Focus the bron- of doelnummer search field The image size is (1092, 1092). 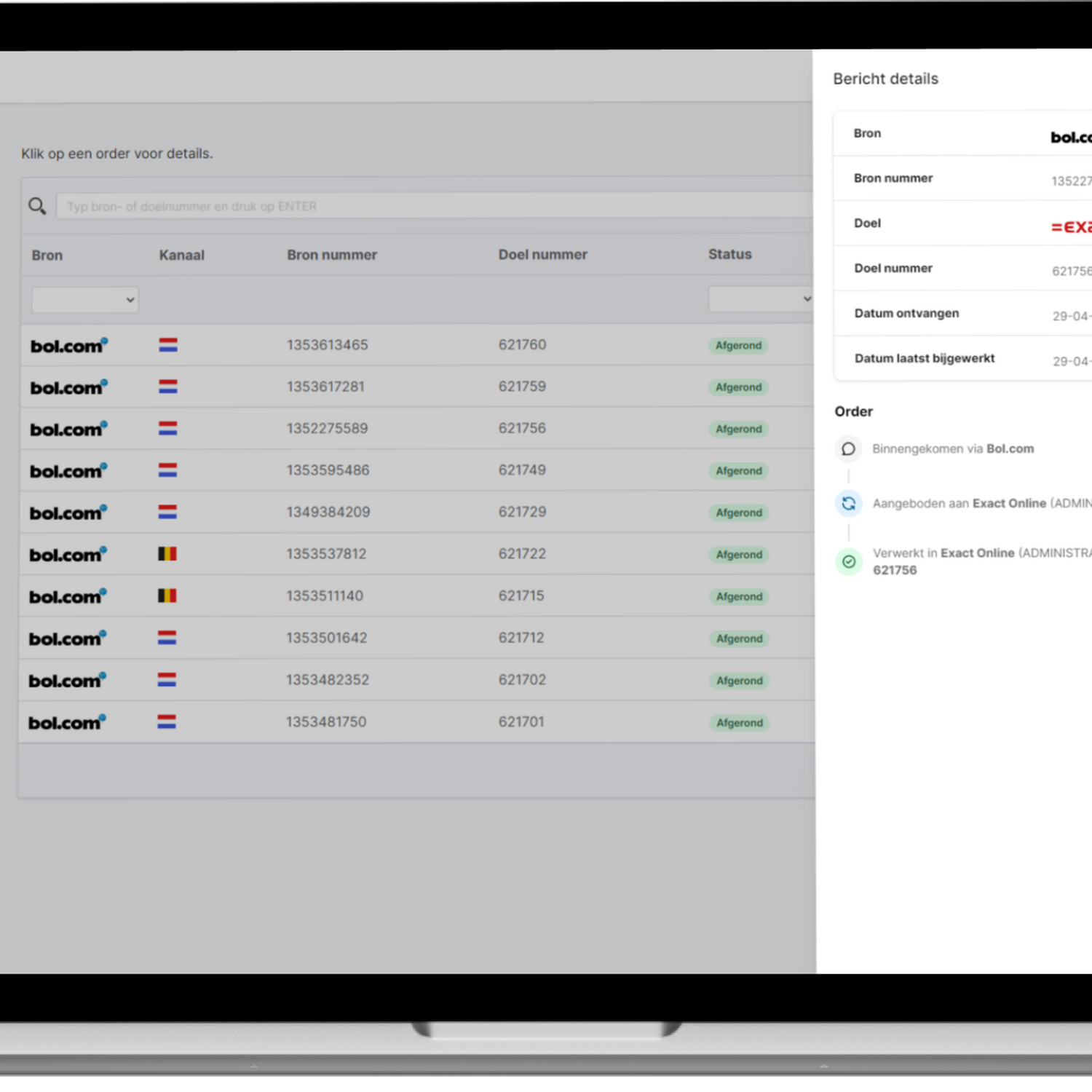tap(435, 206)
